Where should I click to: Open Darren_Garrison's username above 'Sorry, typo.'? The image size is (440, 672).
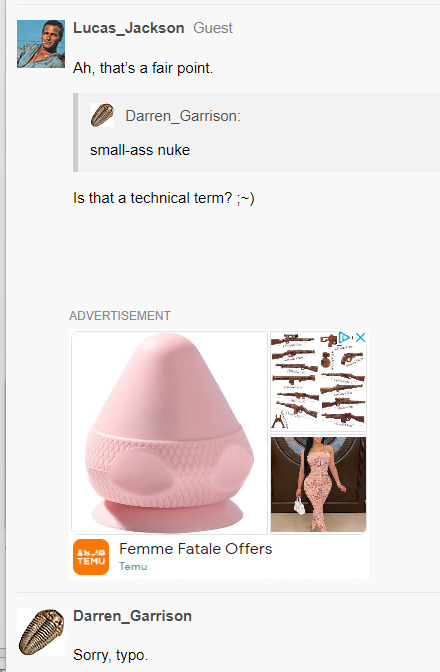pos(132,616)
